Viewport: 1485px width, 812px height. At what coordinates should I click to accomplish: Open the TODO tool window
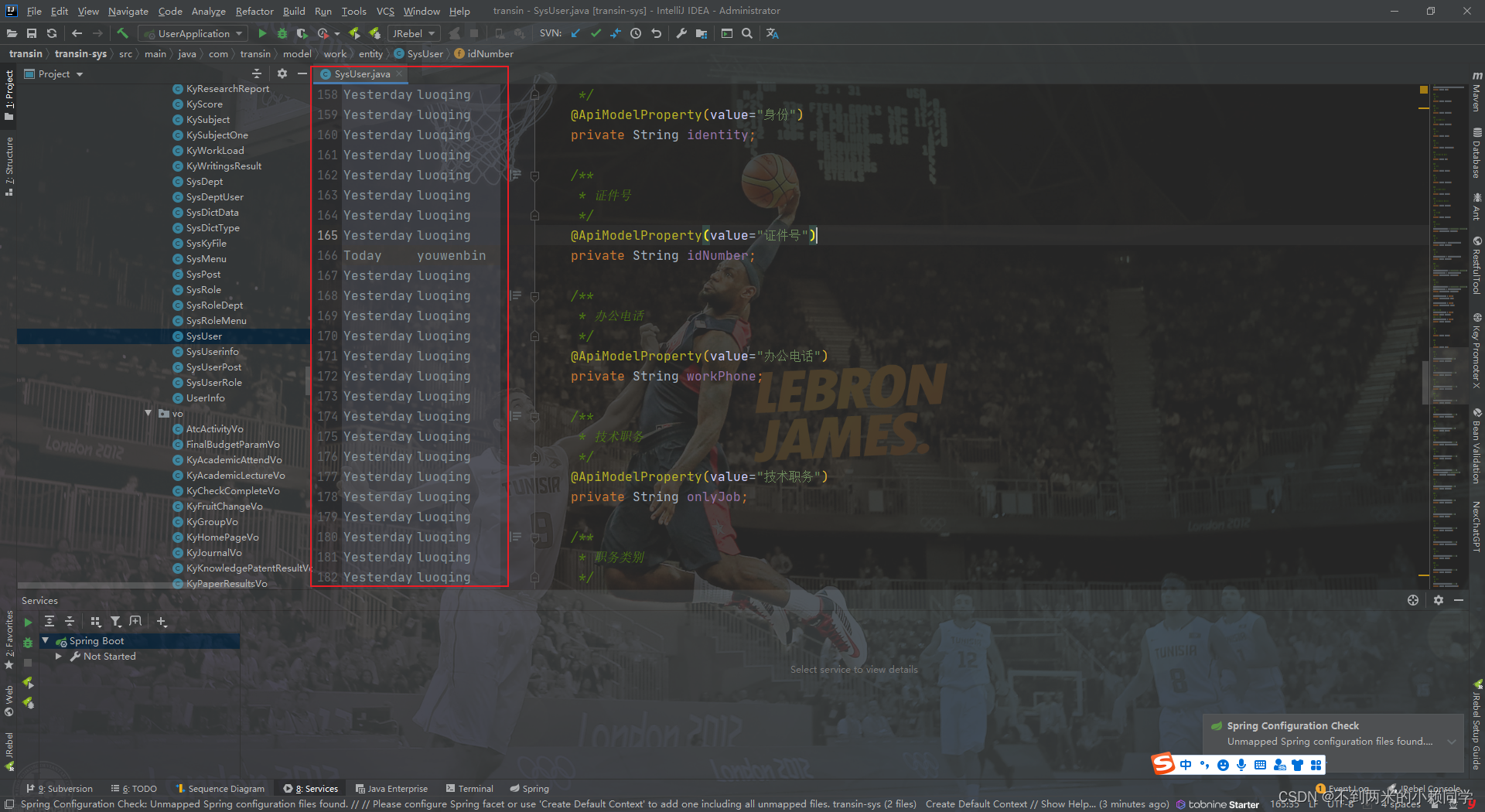(x=134, y=789)
